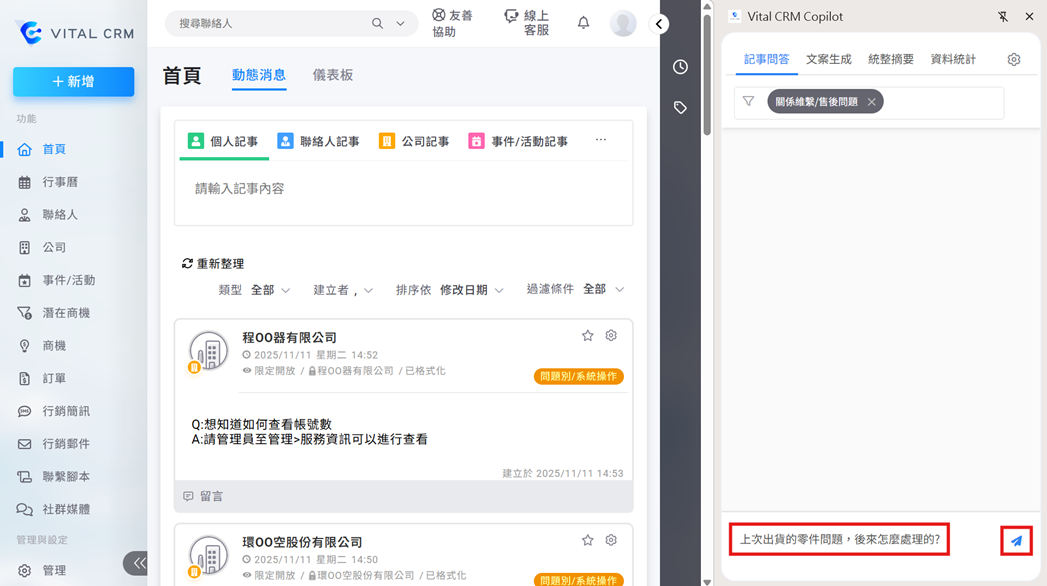
Task: Click the 新增 button
Action: [x=73, y=82]
